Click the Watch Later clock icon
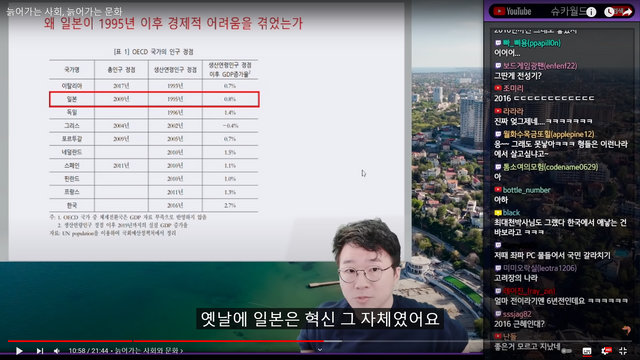Screen dimensions: 640x360 tap(609, 12)
